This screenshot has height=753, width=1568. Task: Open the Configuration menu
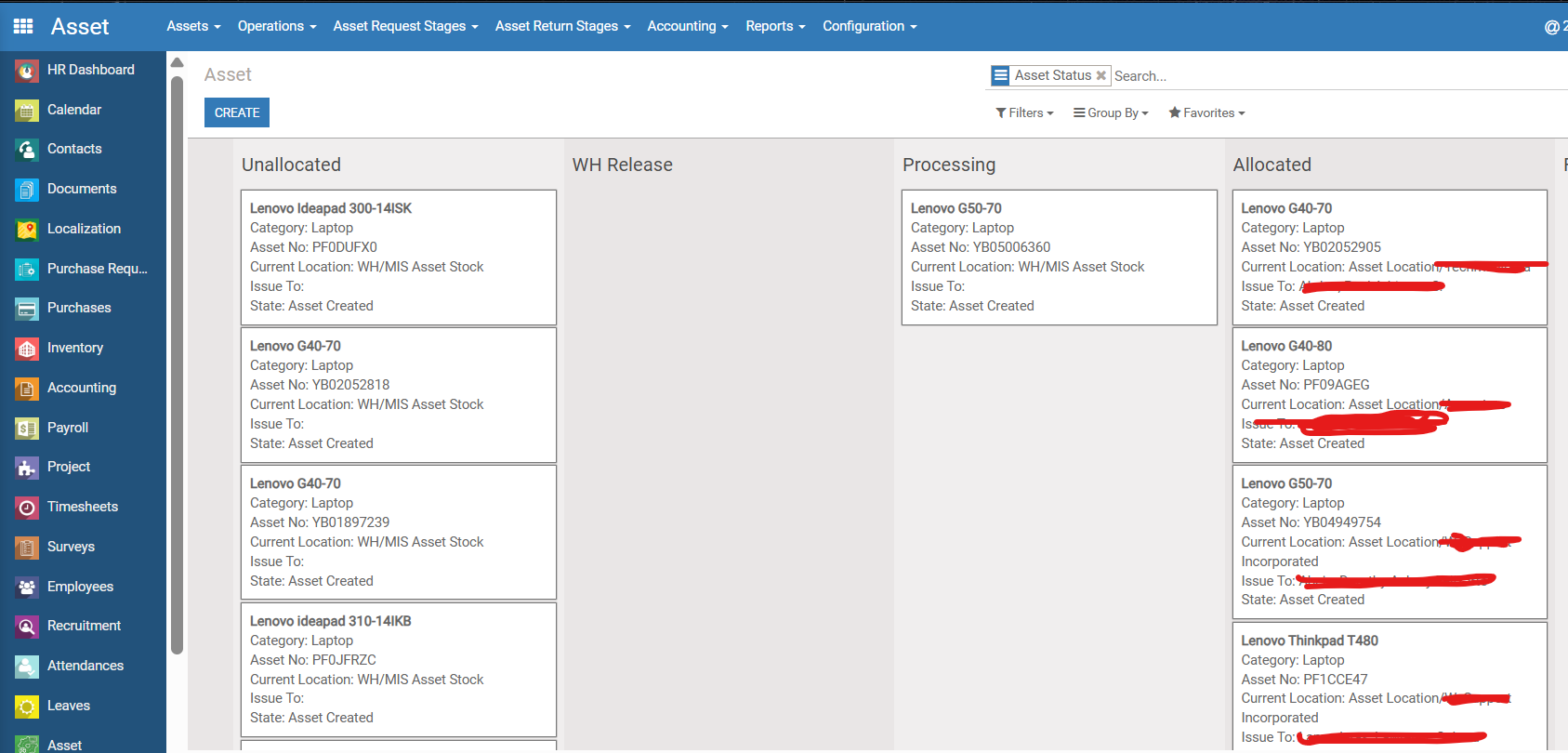(869, 26)
